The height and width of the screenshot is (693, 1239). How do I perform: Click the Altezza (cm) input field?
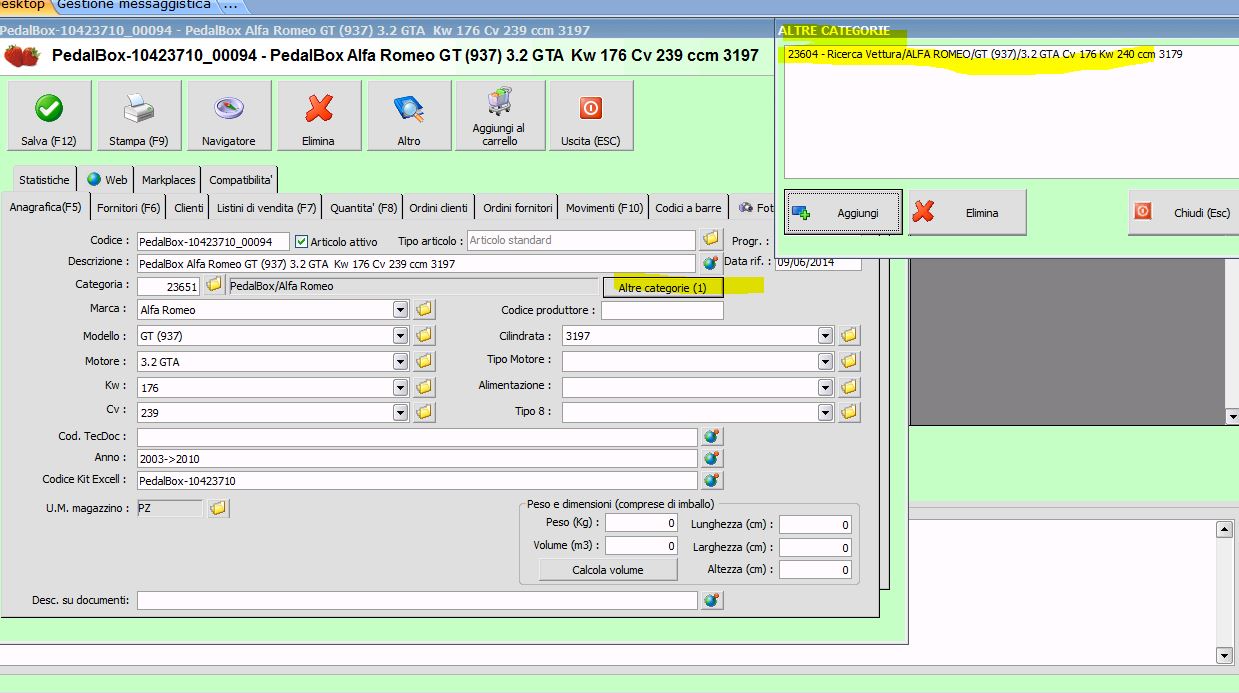pos(815,569)
